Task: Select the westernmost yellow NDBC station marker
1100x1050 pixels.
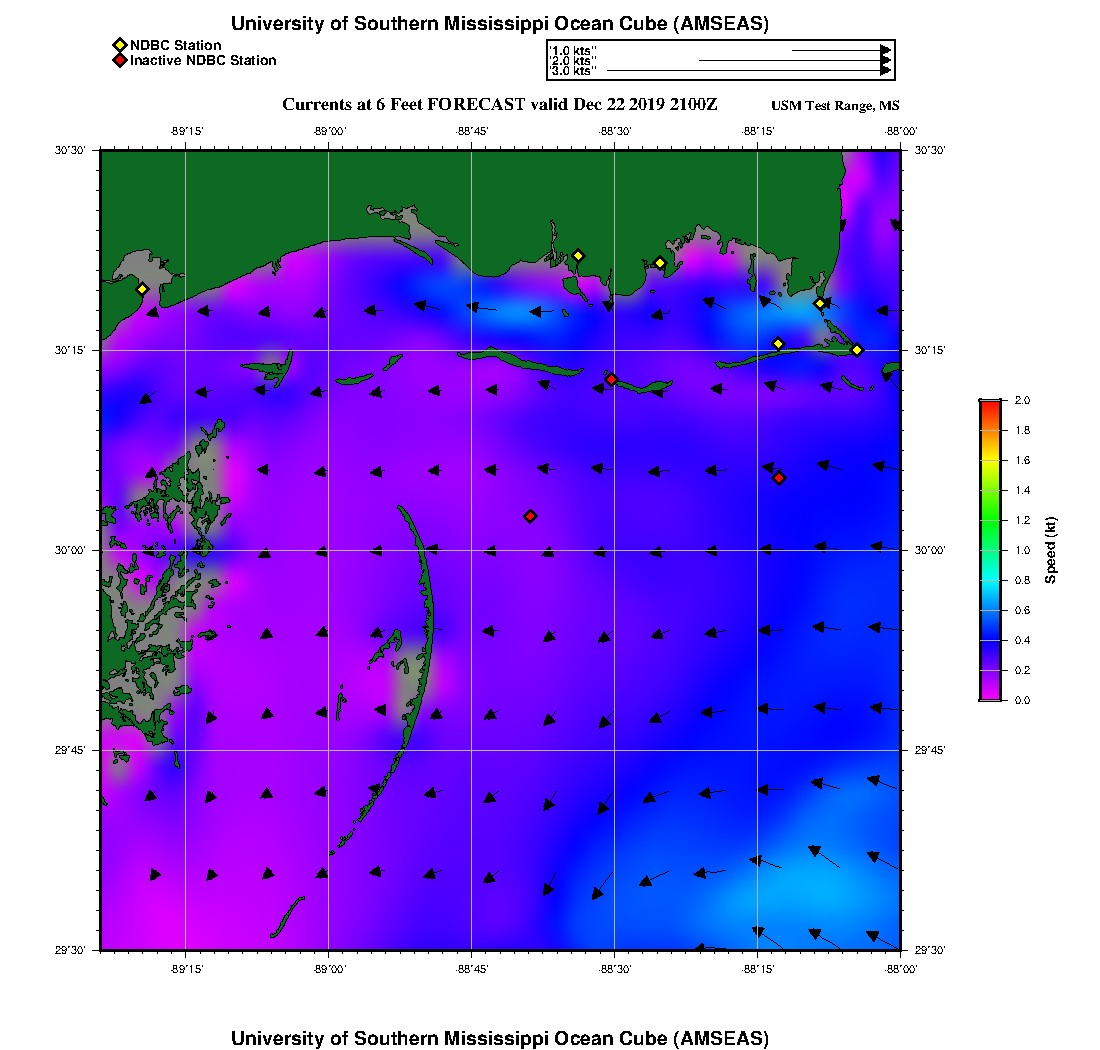Action: 142,289
